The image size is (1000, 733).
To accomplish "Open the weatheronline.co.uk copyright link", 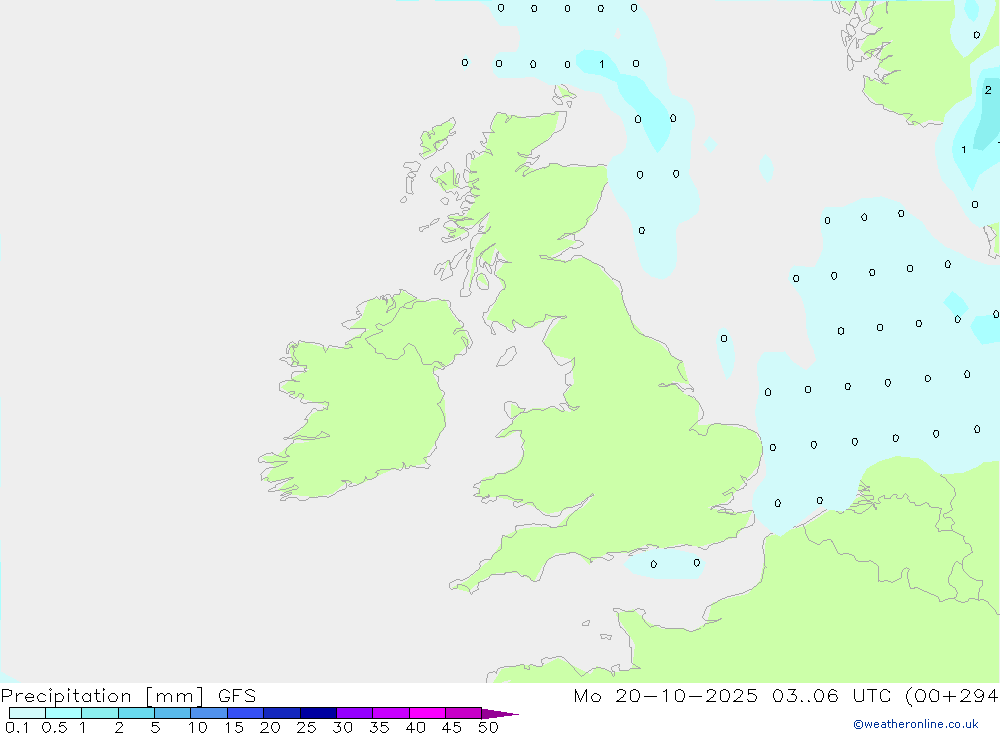I will (915, 724).
